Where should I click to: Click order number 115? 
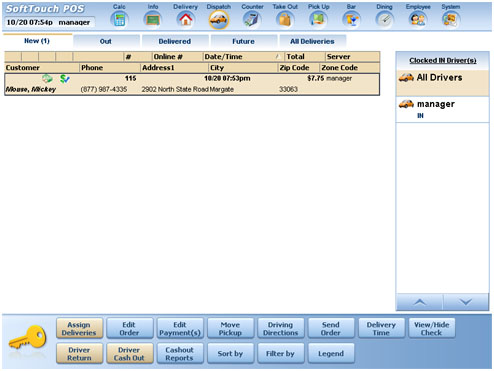(x=131, y=78)
